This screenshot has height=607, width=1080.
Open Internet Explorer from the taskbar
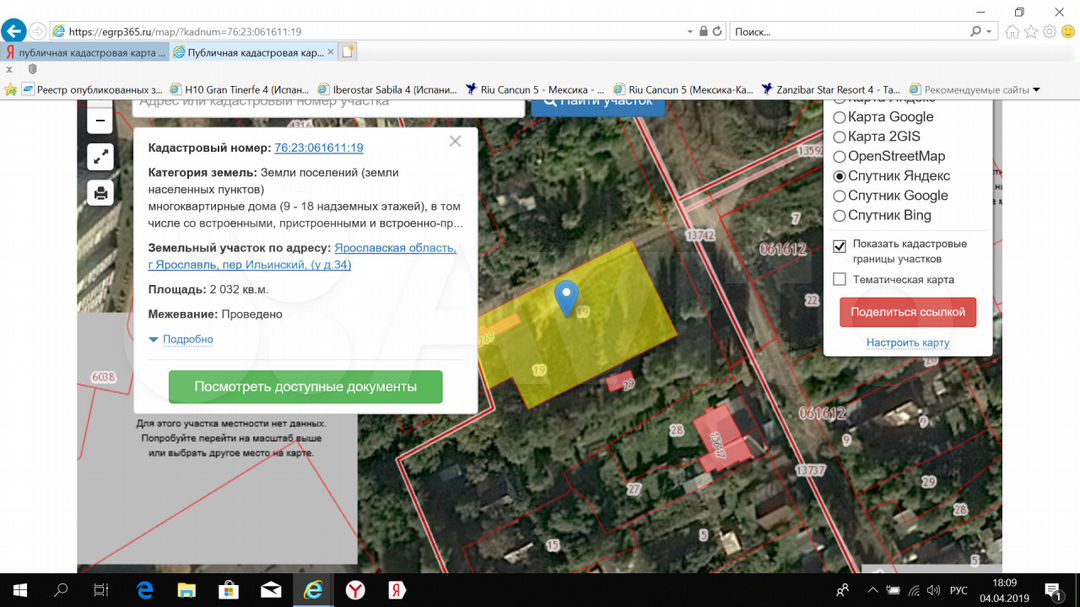(x=313, y=589)
